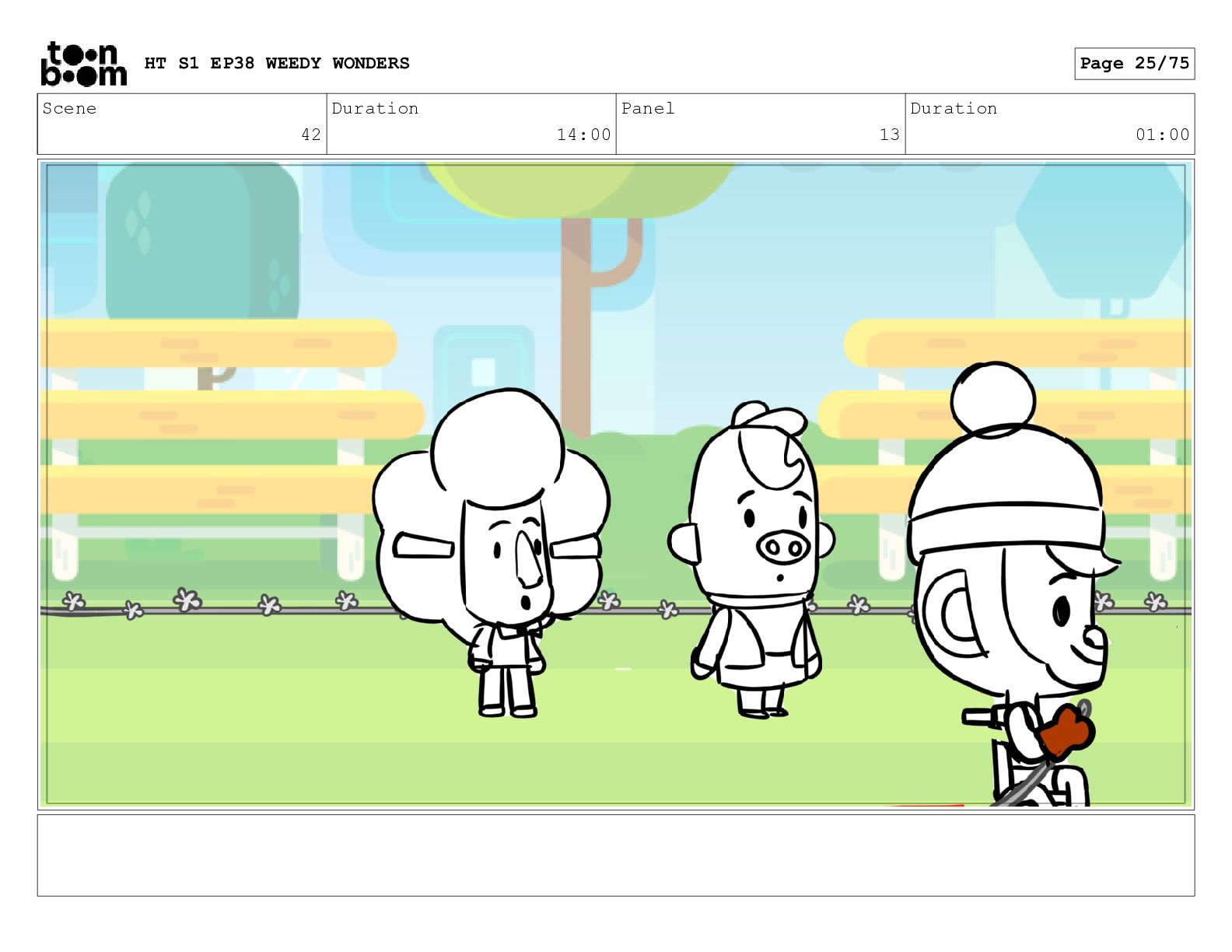This screenshot has width=1232, height=952.
Task: Select the scene duration value 14:00
Action: pyautogui.click(x=583, y=135)
